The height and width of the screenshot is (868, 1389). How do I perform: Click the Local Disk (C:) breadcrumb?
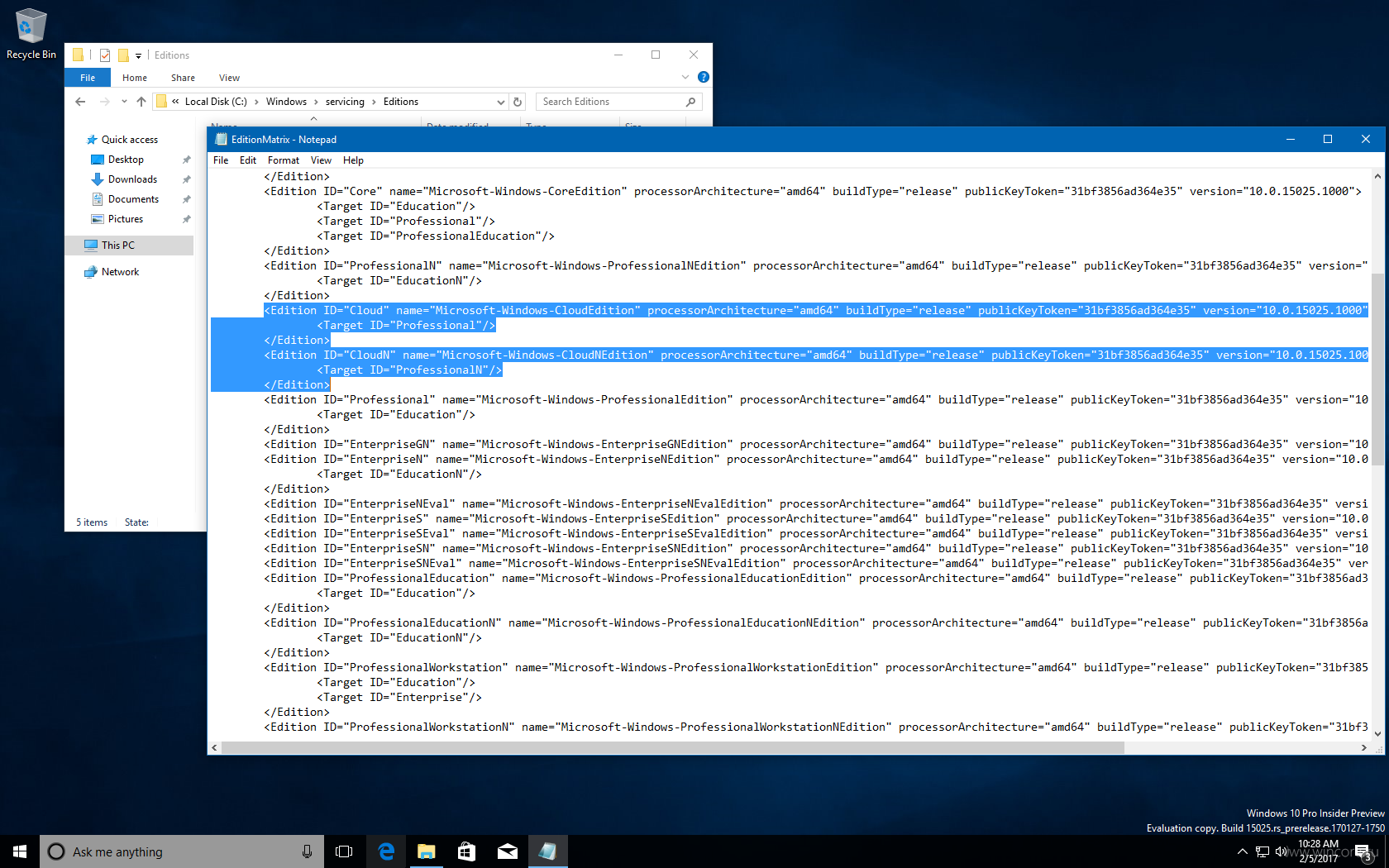pos(216,102)
